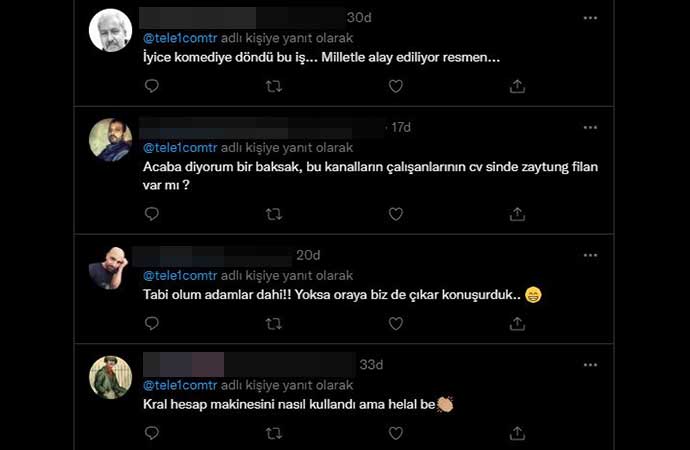Like the tweet mentioning "zaytung filan"

[396, 214]
